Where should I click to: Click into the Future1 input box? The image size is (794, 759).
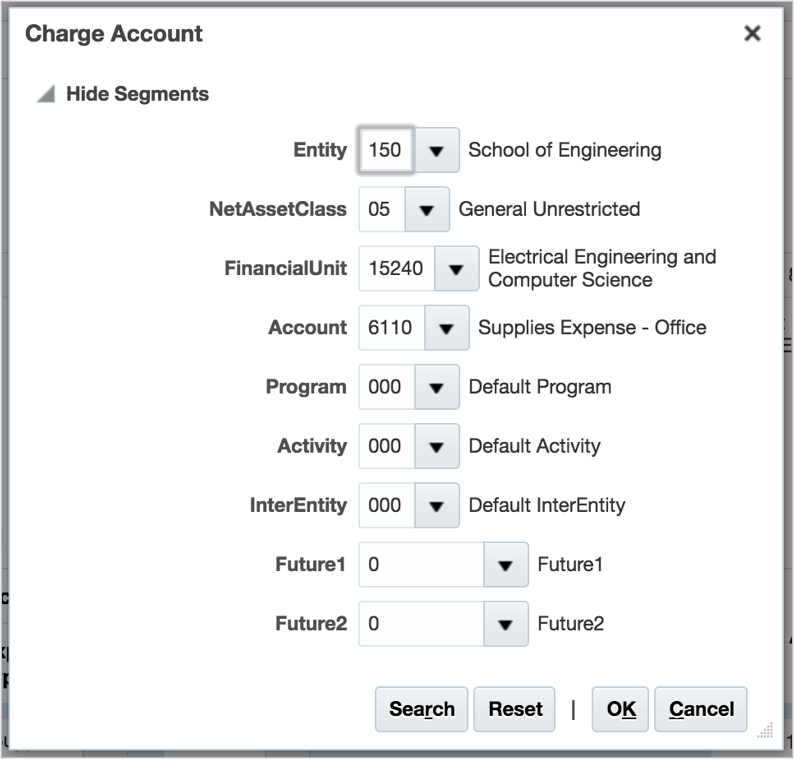pos(421,565)
